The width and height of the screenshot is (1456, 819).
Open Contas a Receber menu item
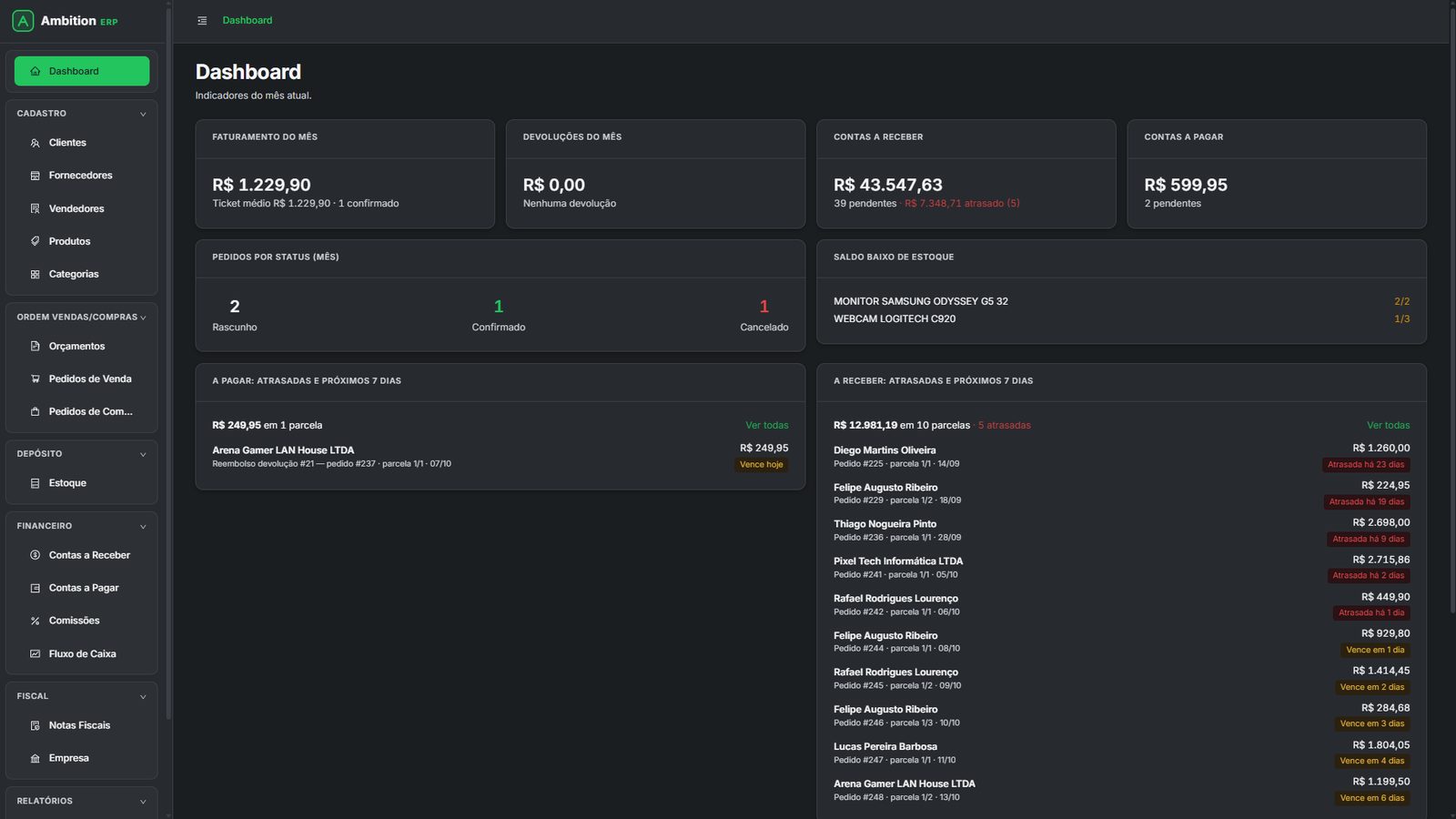(x=82, y=555)
